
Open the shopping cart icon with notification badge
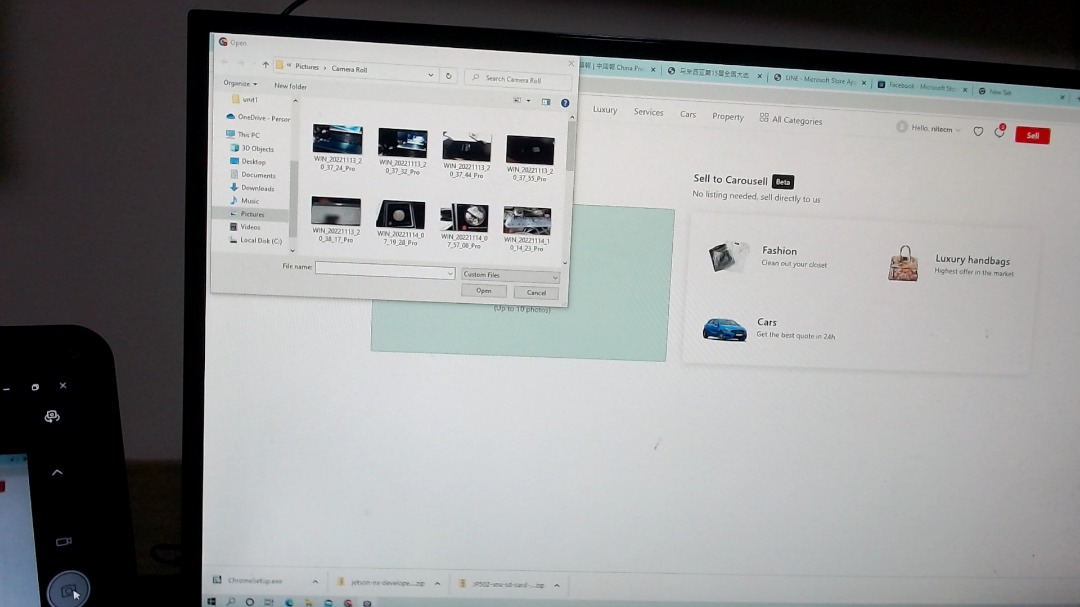click(999, 132)
